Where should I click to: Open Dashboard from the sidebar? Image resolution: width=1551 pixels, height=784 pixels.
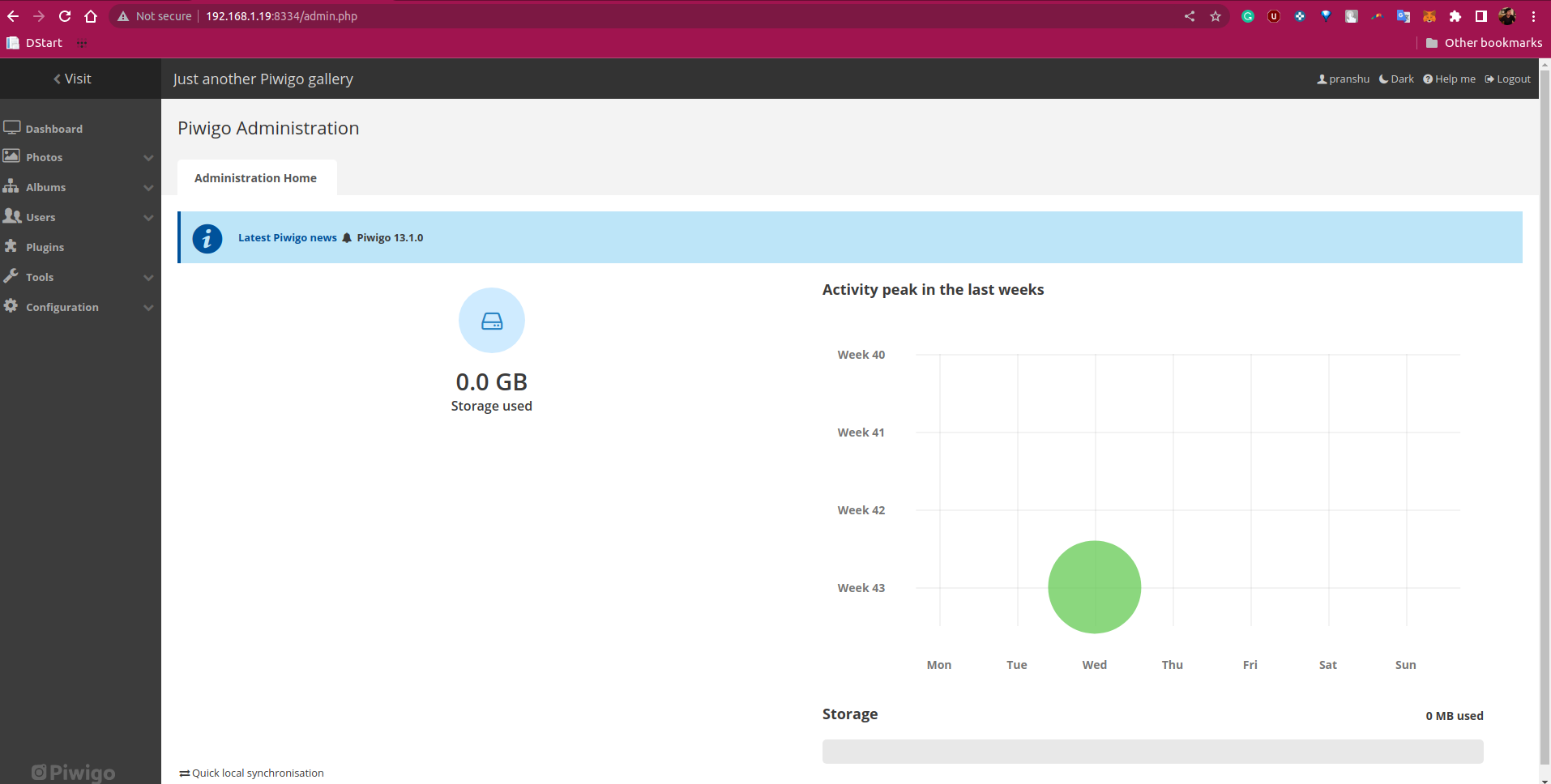54,129
